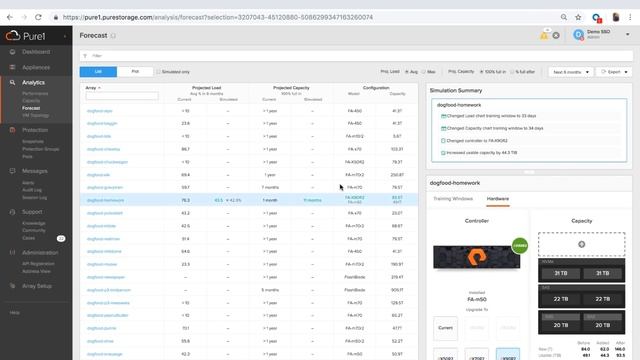Select the 100% full in radio

click(482, 72)
